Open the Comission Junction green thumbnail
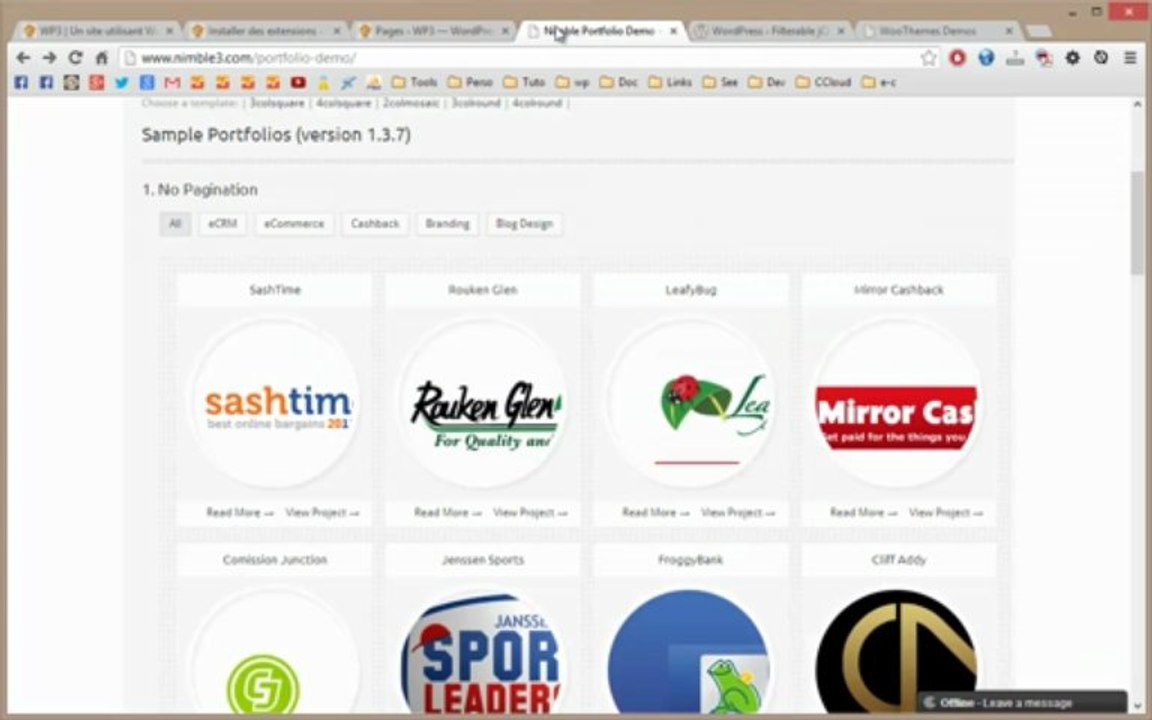Screen dimensions: 1152x720 coord(276,652)
